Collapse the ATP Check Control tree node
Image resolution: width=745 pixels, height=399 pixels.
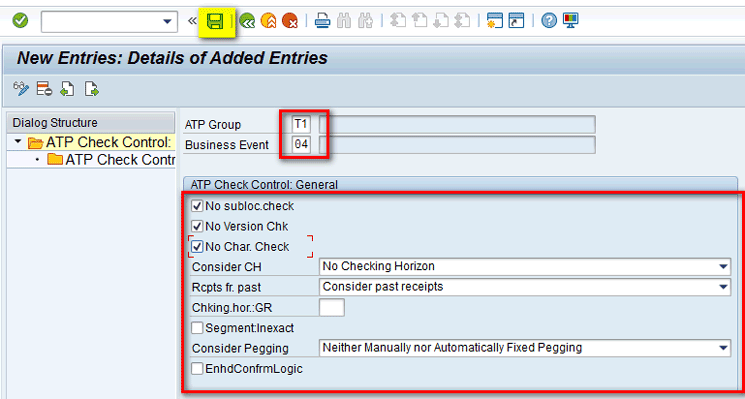click(x=18, y=142)
